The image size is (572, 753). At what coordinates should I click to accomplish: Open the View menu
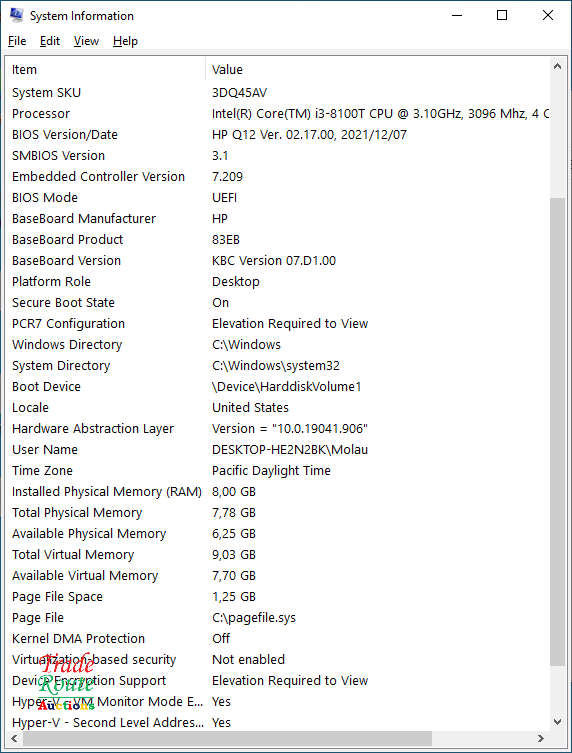pos(86,41)
